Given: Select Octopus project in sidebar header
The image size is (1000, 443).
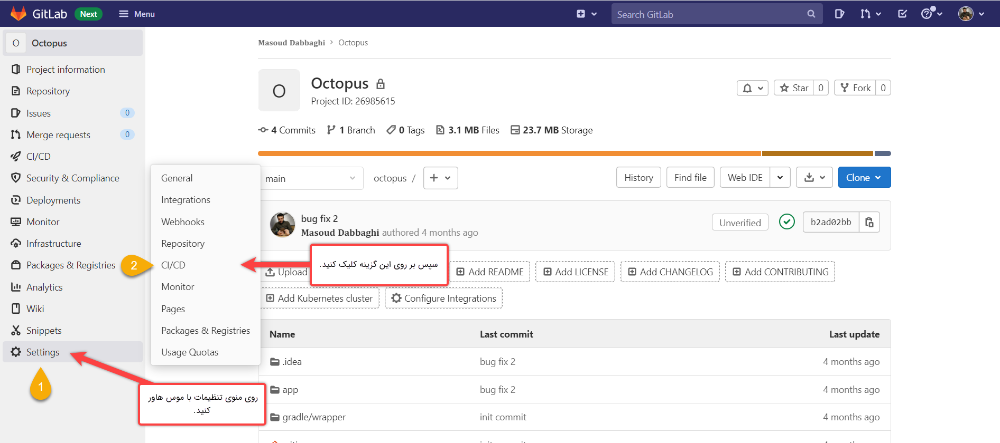Looking at the screenshot, I should coord(73,43).
